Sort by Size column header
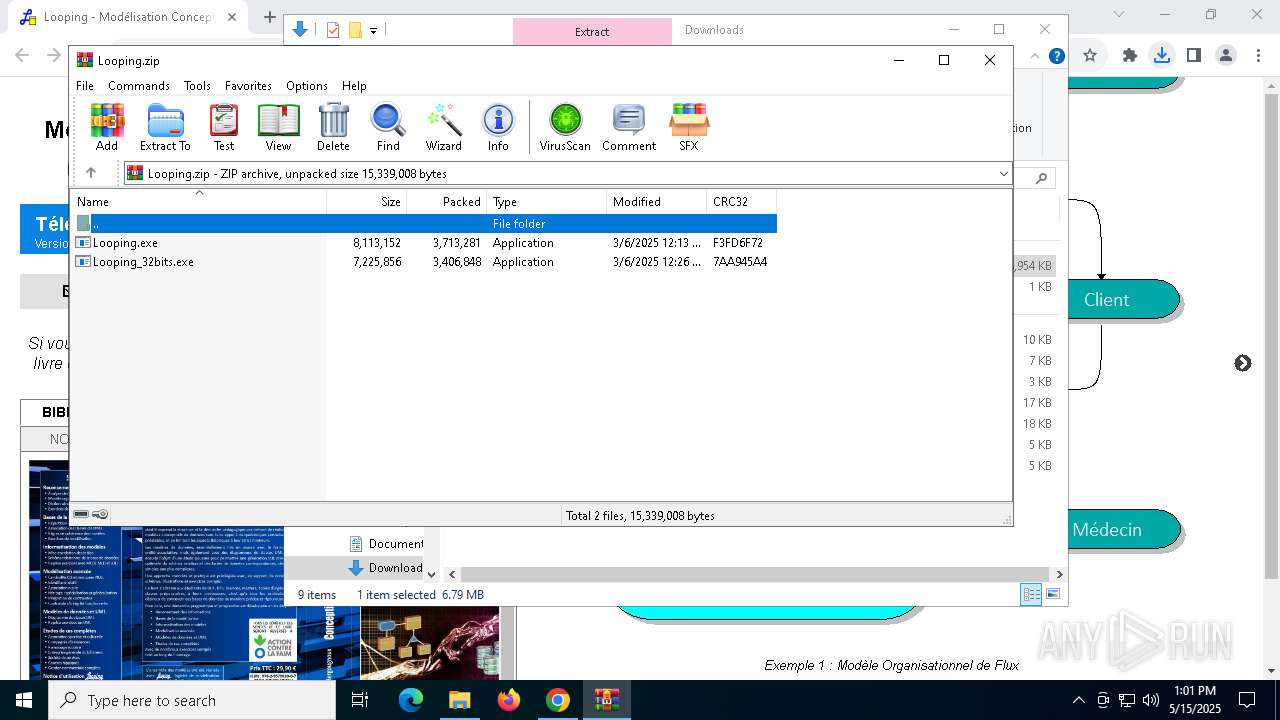 point(367,202)
